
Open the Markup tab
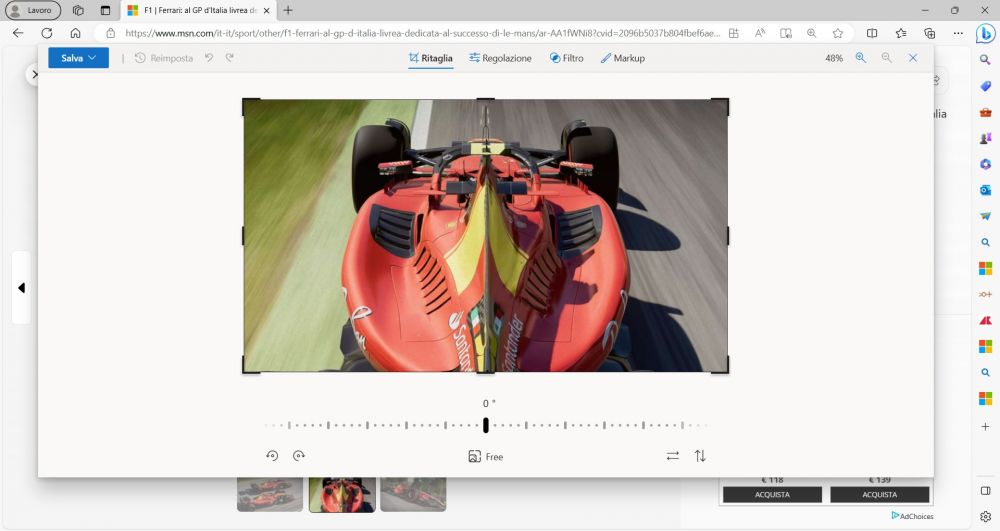coord(622,58)
